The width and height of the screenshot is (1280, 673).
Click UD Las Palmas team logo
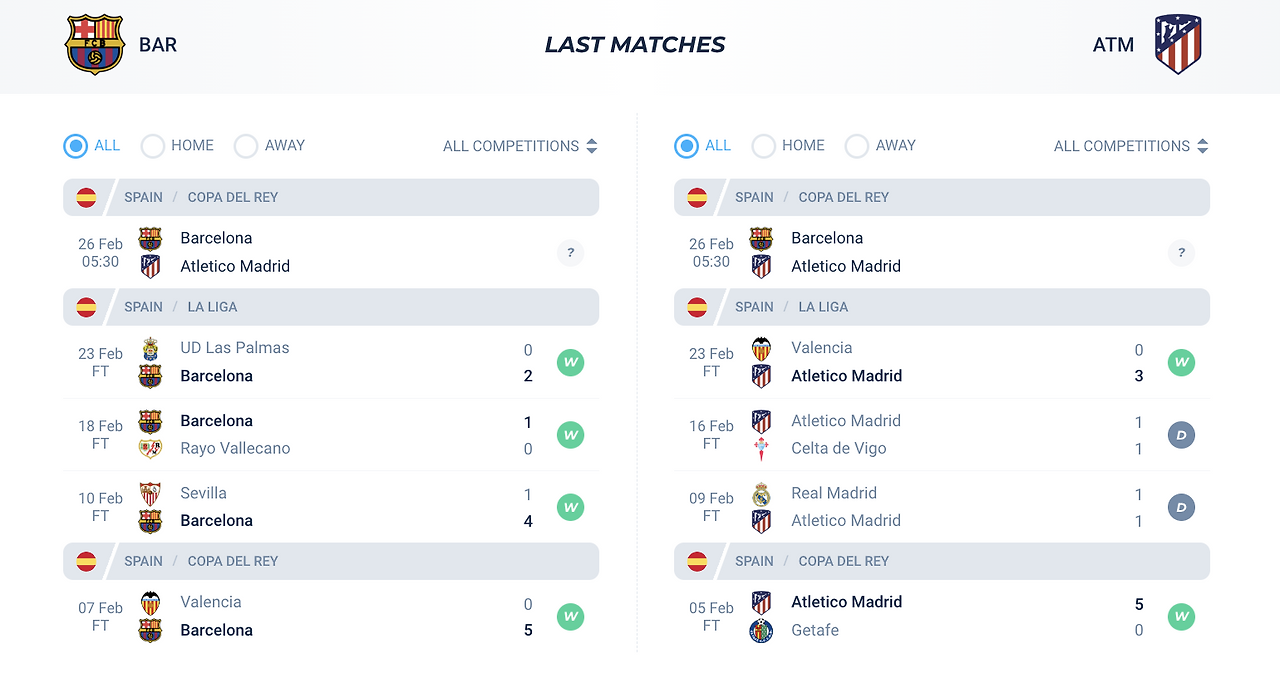pos(150,348)
